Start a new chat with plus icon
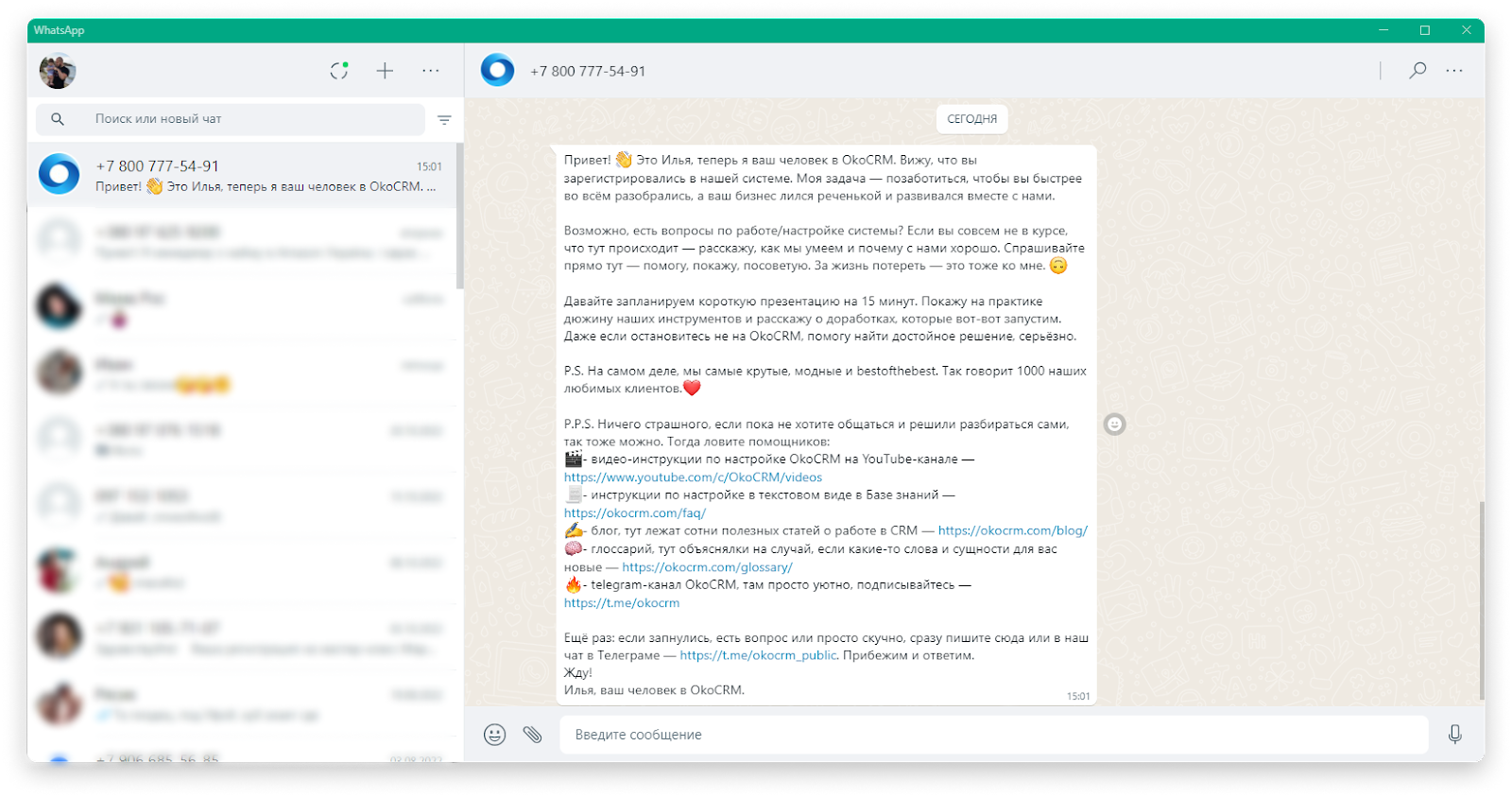 (x=385, y=71)
